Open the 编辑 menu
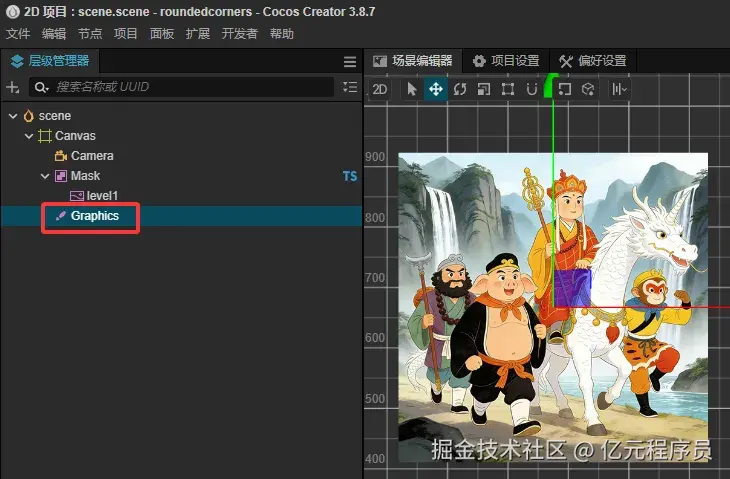730x479 pixels. (x=54, y=34)
